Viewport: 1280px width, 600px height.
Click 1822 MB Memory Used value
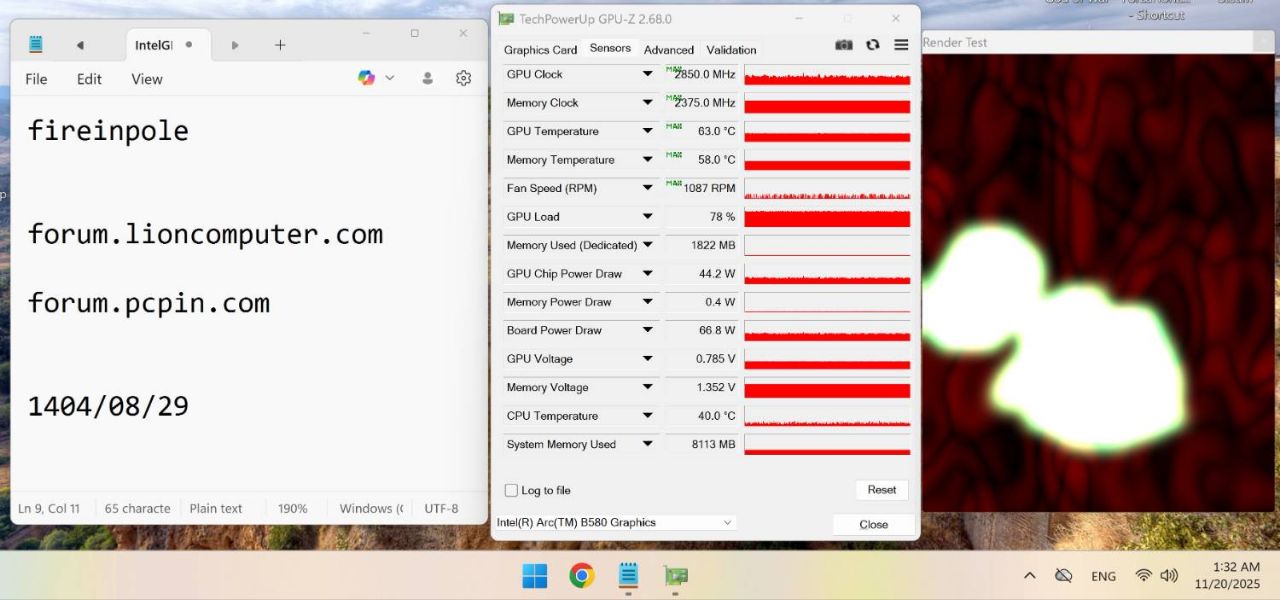[713, 246]
